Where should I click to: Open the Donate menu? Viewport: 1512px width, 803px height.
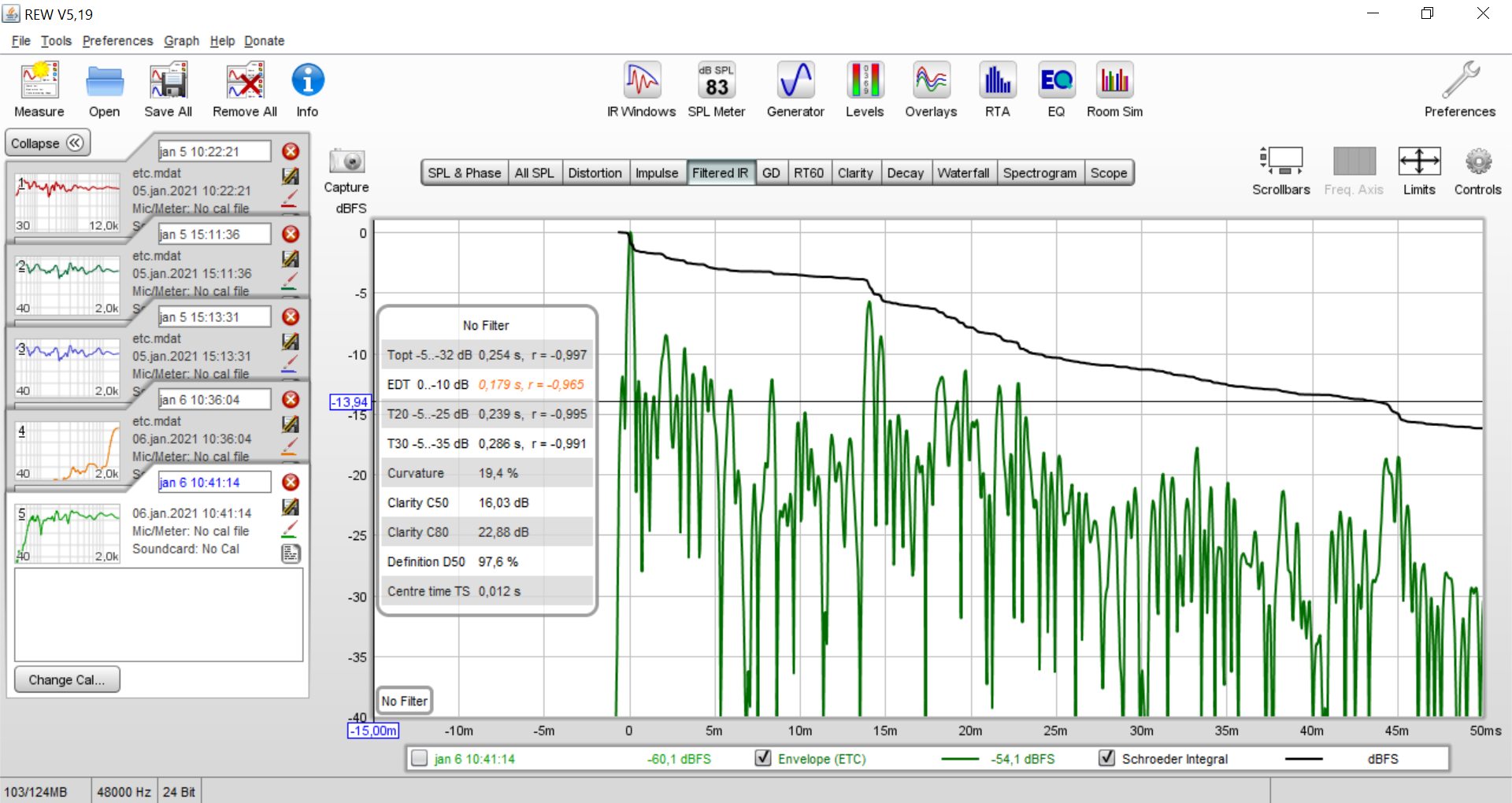point(264,41)
